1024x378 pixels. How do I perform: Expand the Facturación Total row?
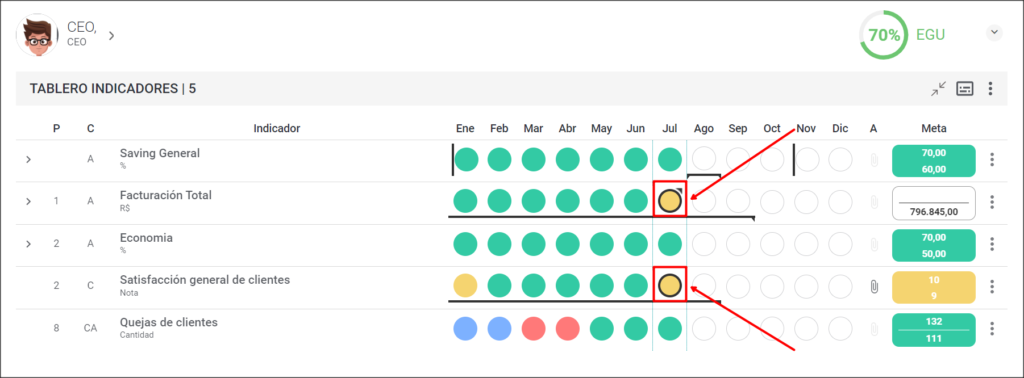[28, 201]
